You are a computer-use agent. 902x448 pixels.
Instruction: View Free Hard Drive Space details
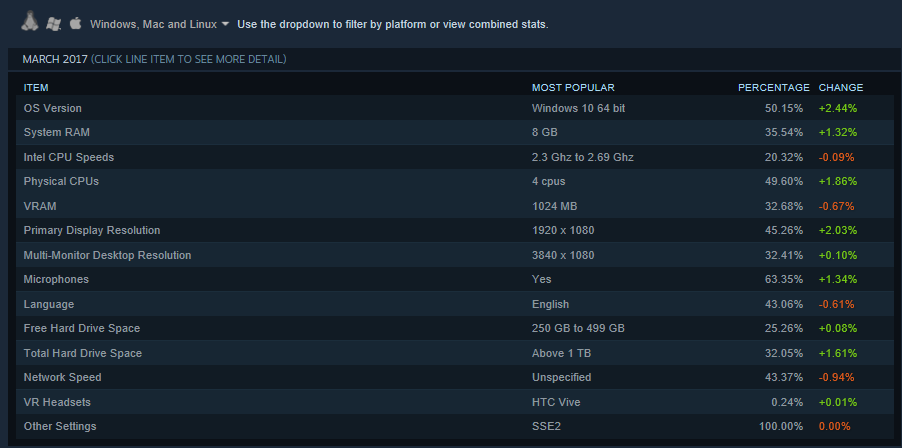[82, 328]
